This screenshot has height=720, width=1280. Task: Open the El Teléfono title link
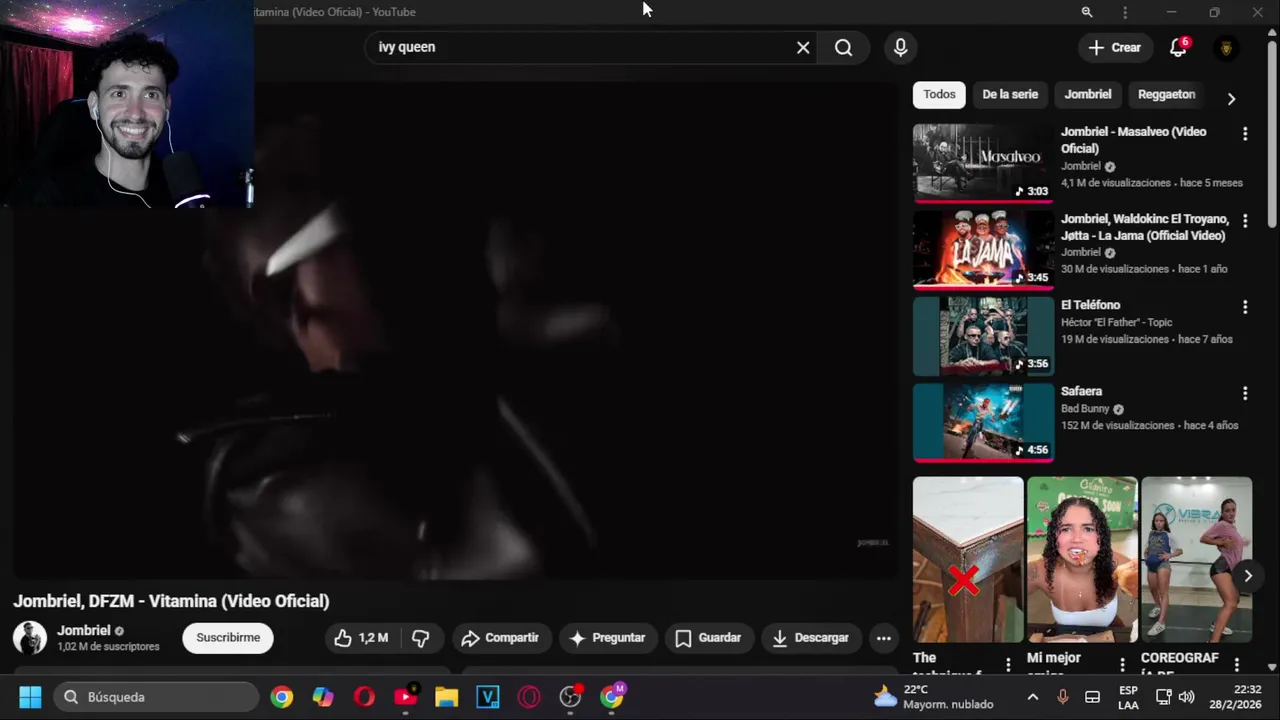(1090, 305)
